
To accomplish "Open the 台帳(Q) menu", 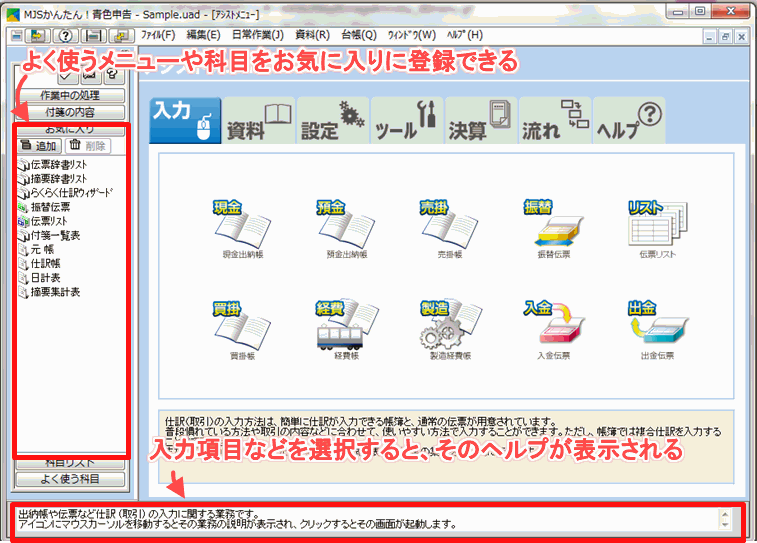I will (x=359, y=35).
